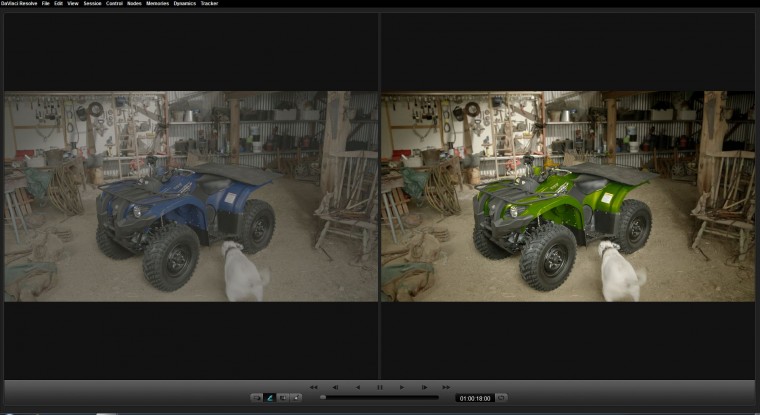
Task: Click the fast forward button
Action: (x=446, y=386)
